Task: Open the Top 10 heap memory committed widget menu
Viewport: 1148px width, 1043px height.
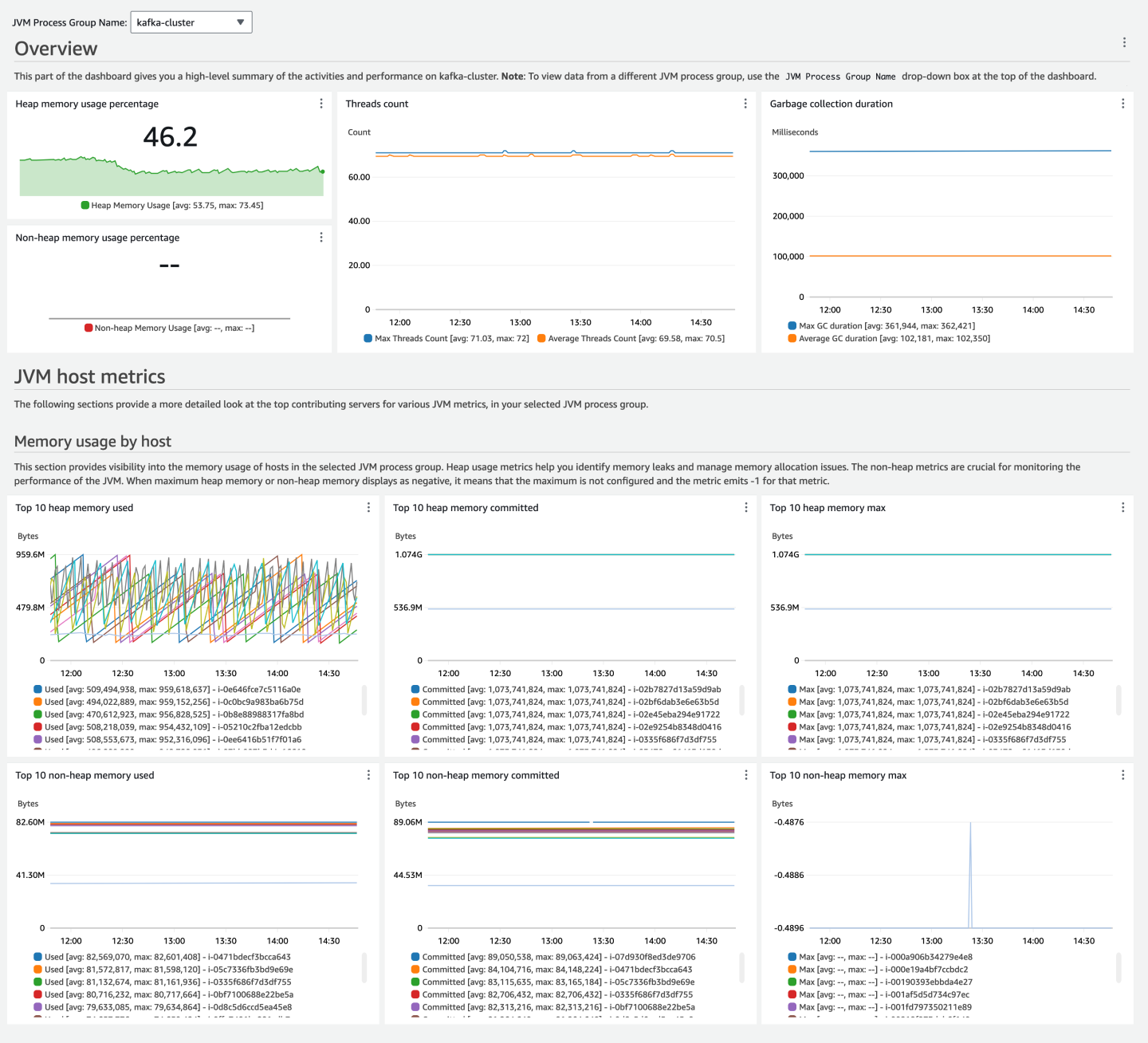Action: pyautogui.click(x=745, y=507)
